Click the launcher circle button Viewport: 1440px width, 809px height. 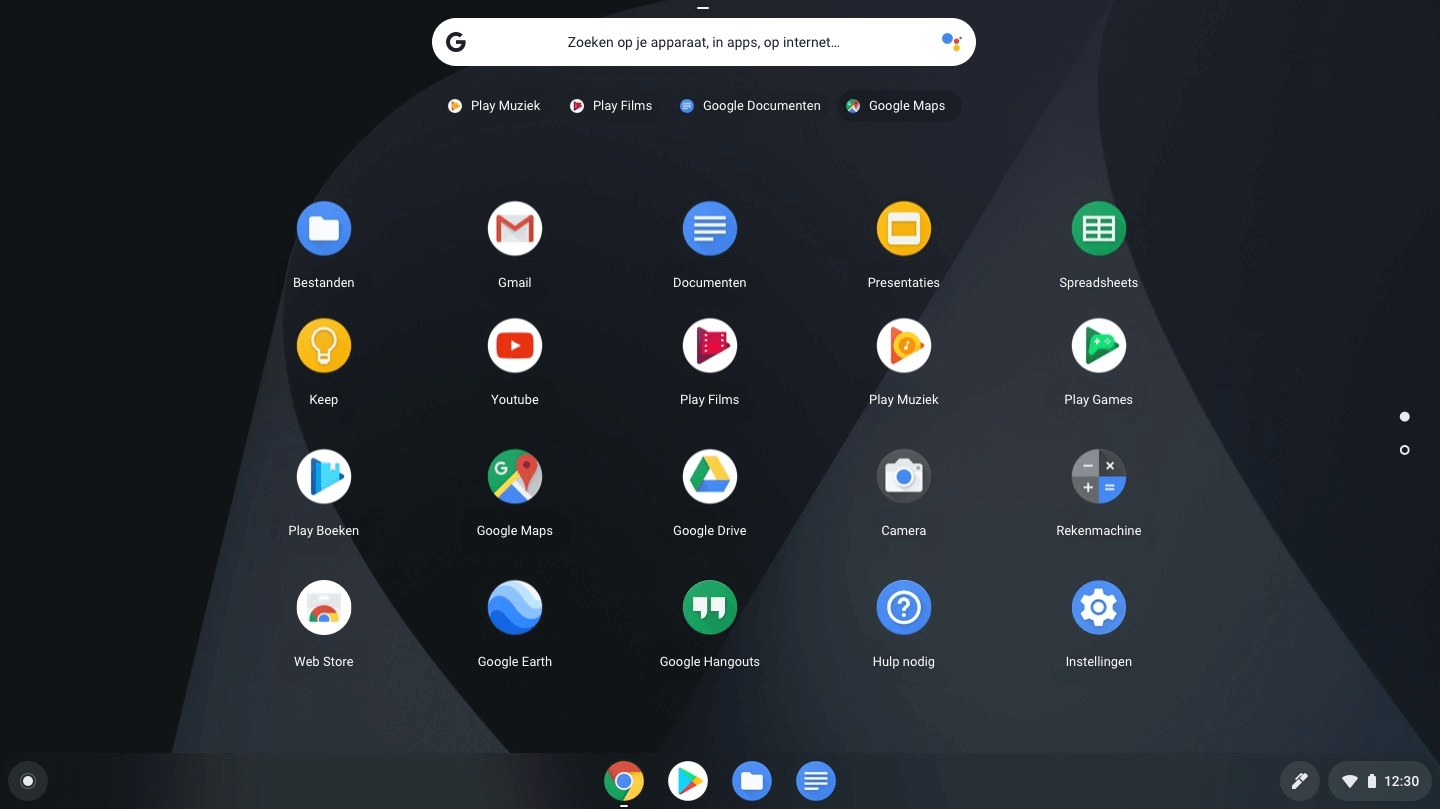28,781
